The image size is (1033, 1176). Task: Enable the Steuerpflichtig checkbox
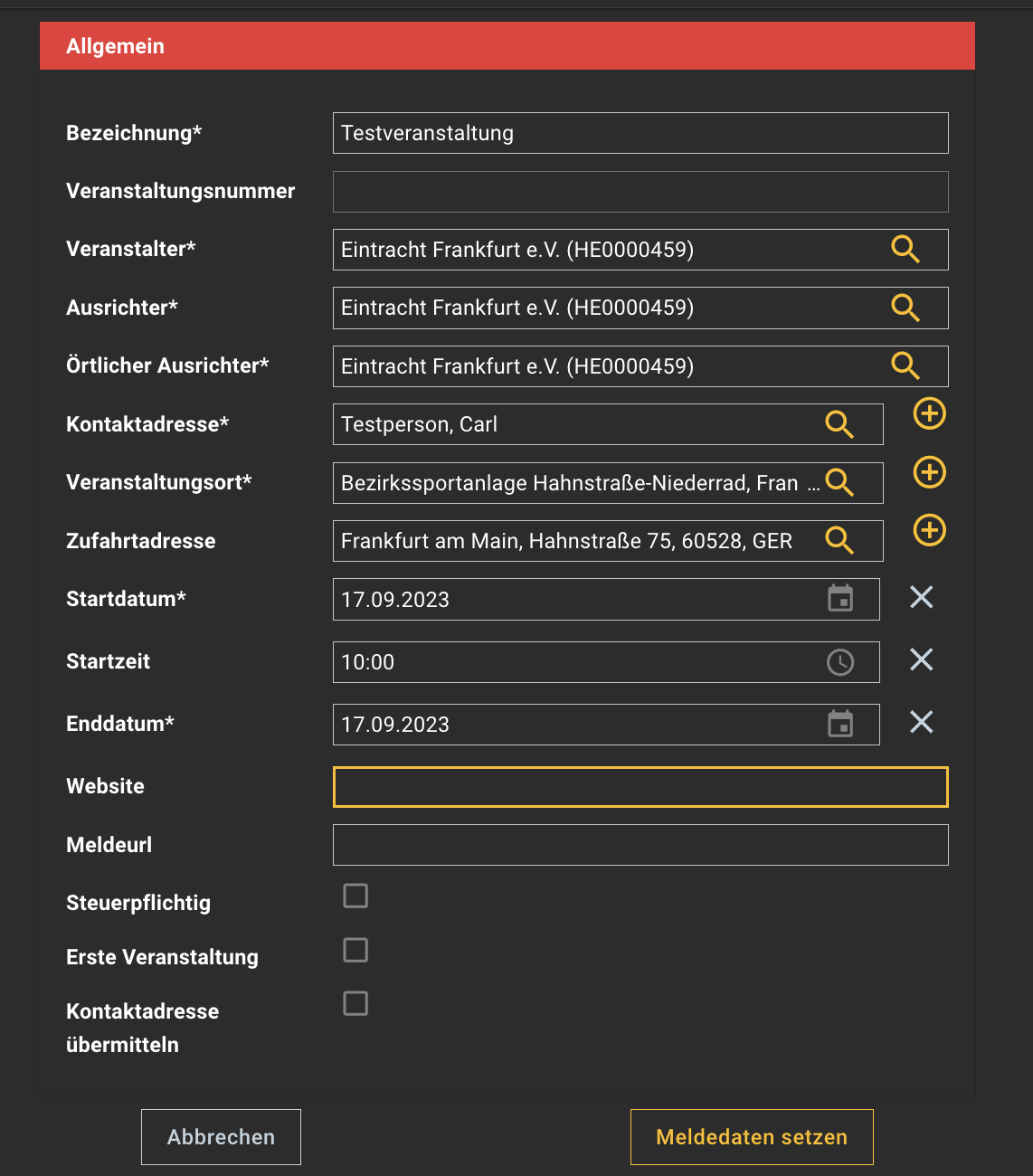coord(355,896)
